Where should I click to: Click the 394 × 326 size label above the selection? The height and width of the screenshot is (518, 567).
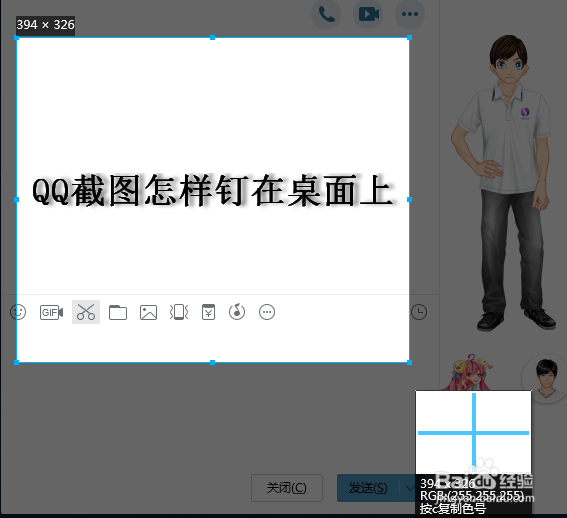[46, 25]
